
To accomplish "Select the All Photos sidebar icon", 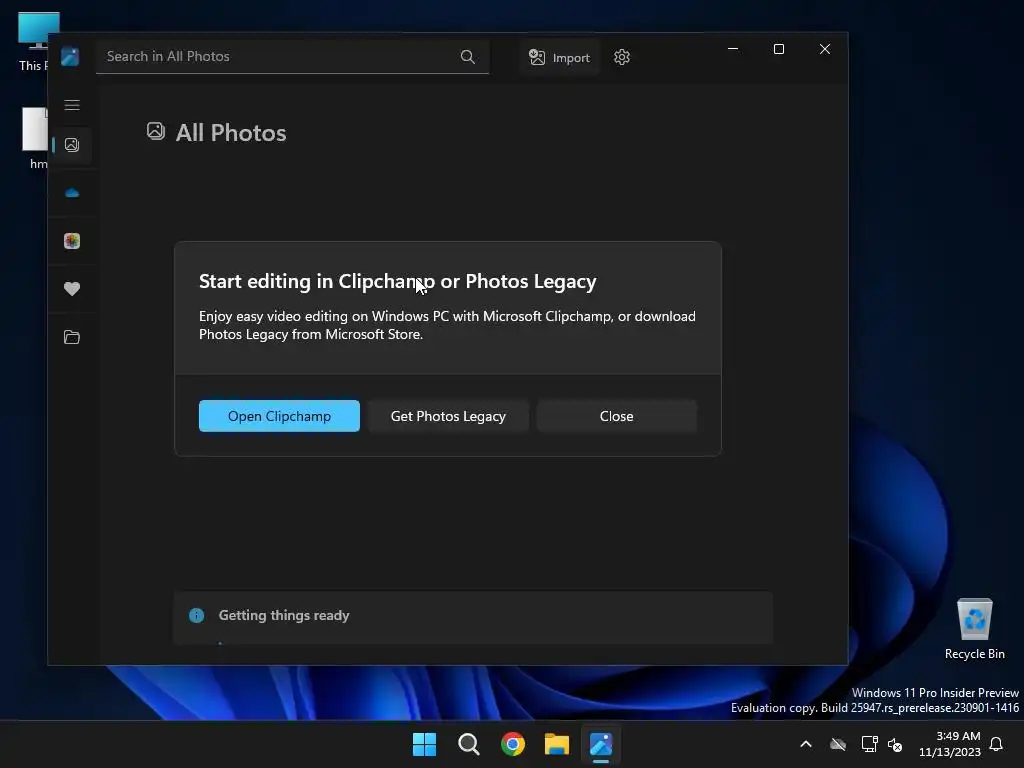I will tap(72, 145).
